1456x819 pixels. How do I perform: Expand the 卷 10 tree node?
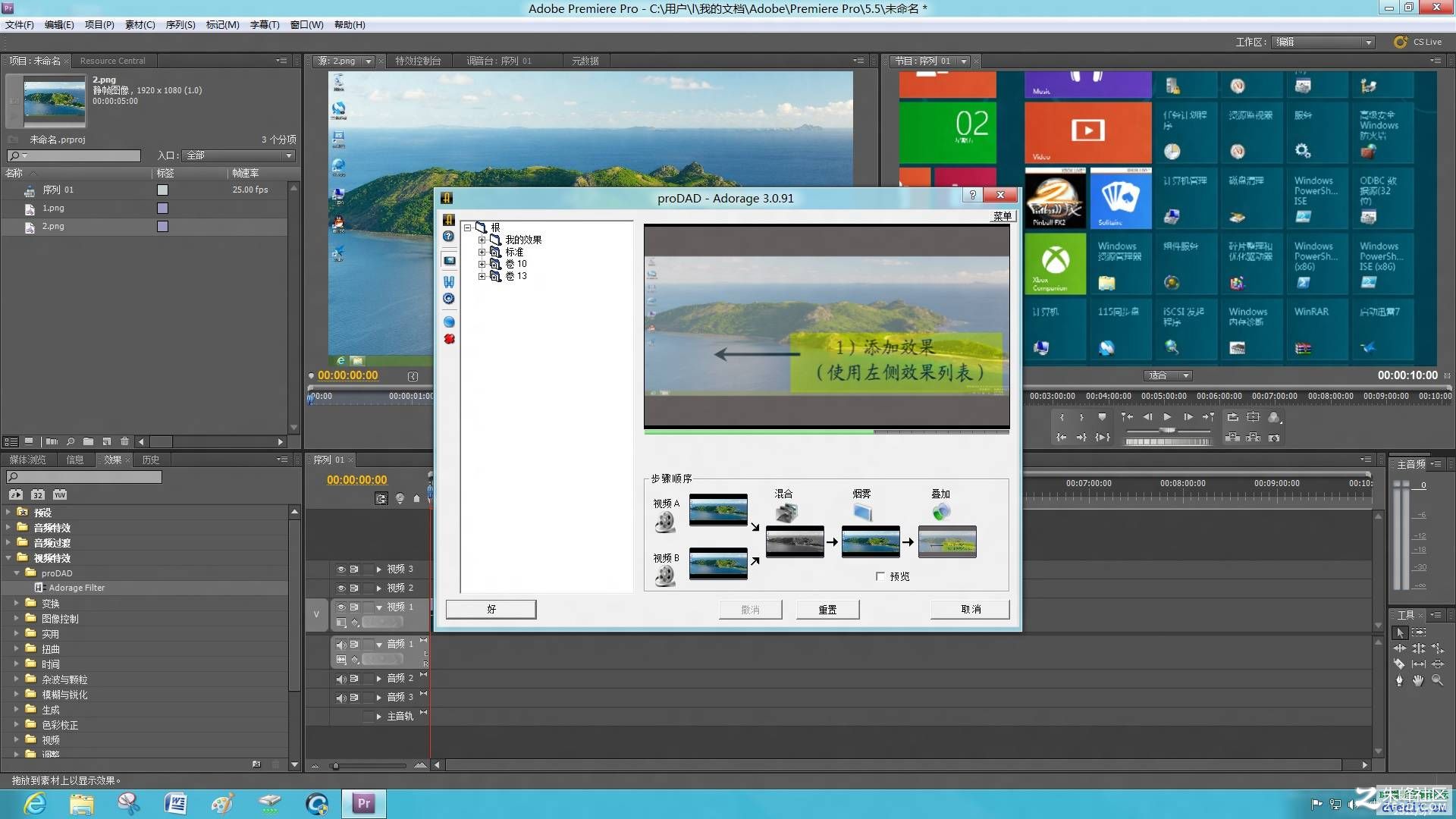coord(482,264)
